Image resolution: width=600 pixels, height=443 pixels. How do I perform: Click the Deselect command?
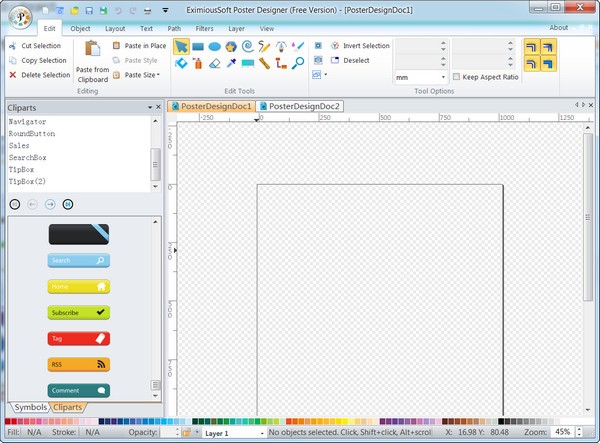[352, 60]
